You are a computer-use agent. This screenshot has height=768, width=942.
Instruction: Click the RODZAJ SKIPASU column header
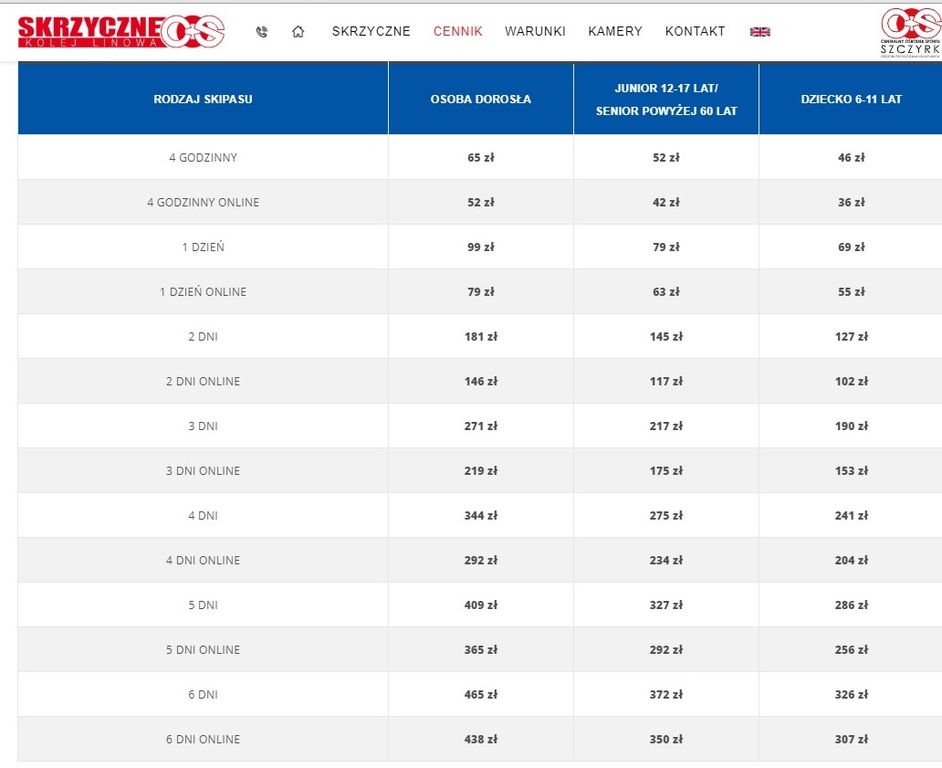click(203, 99)
